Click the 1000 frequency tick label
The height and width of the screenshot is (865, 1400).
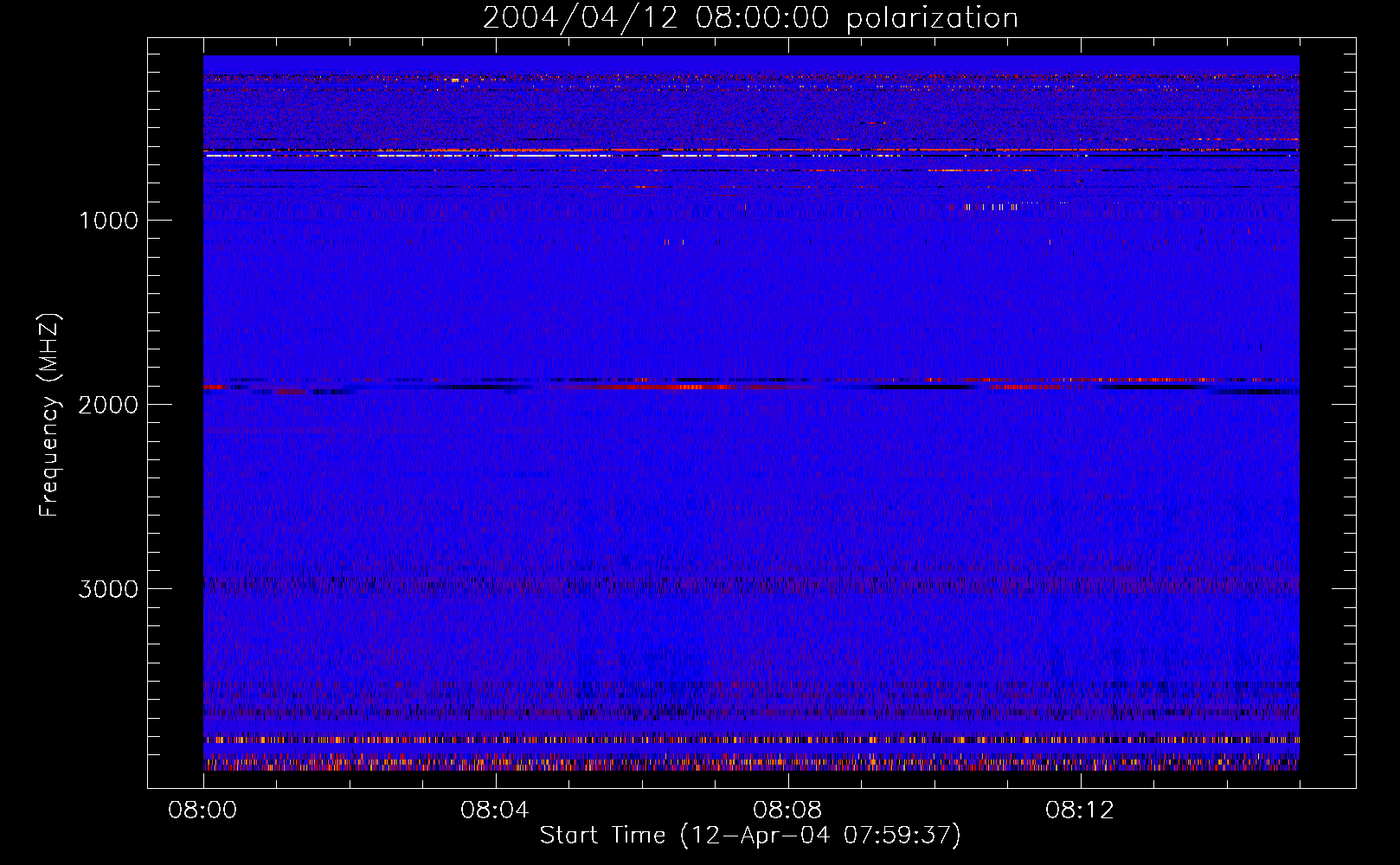coord(108,221)
